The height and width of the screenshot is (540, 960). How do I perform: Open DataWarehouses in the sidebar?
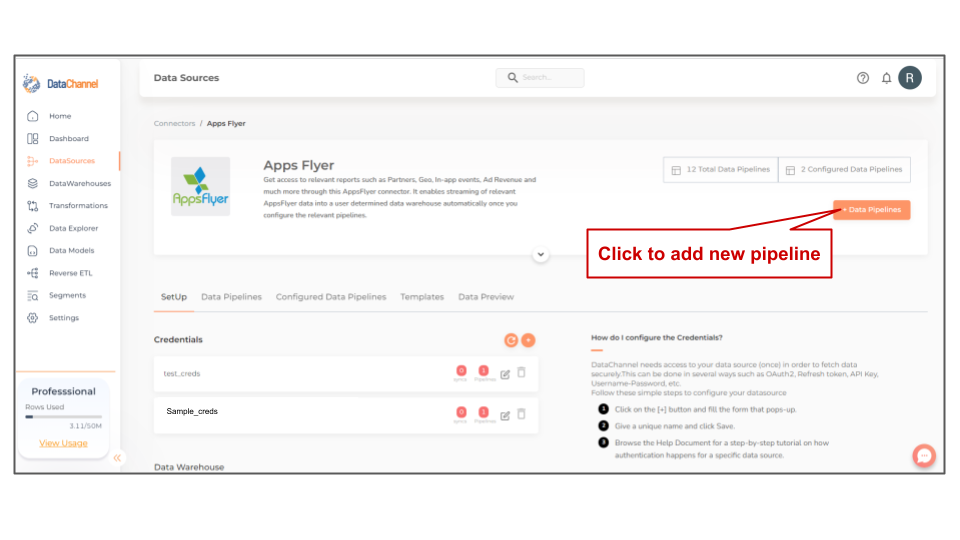(79, 183)
